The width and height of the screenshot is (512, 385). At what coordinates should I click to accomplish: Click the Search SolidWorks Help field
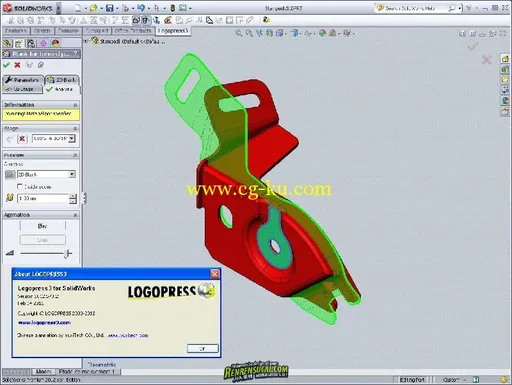pos(411,8)
